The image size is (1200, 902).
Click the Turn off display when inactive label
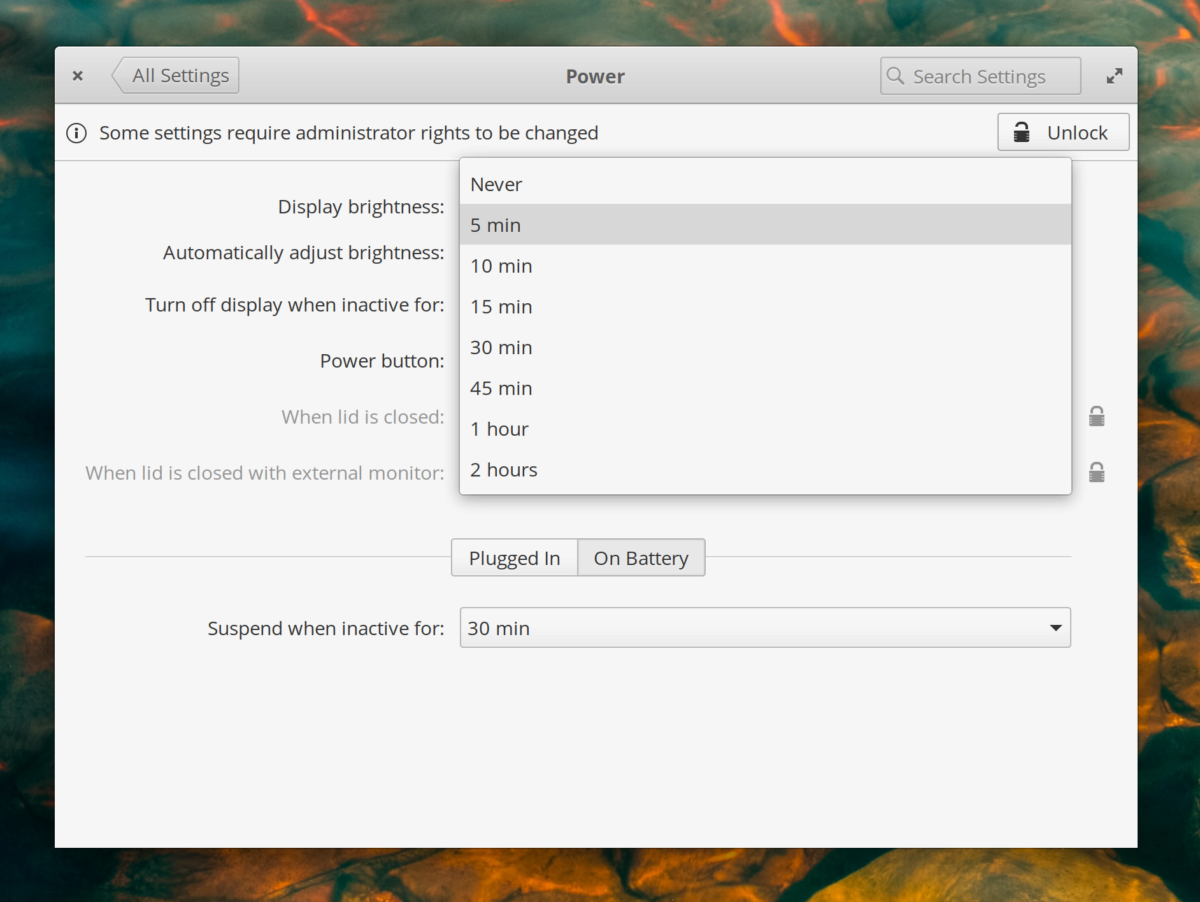295,305
